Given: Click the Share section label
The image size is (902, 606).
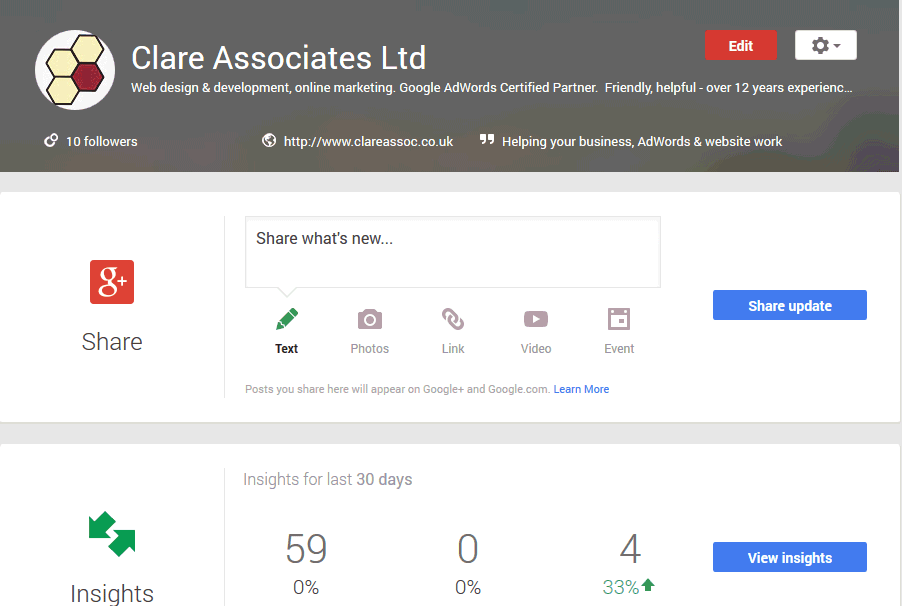Looking at the screenshot, I should coord(112,342).
